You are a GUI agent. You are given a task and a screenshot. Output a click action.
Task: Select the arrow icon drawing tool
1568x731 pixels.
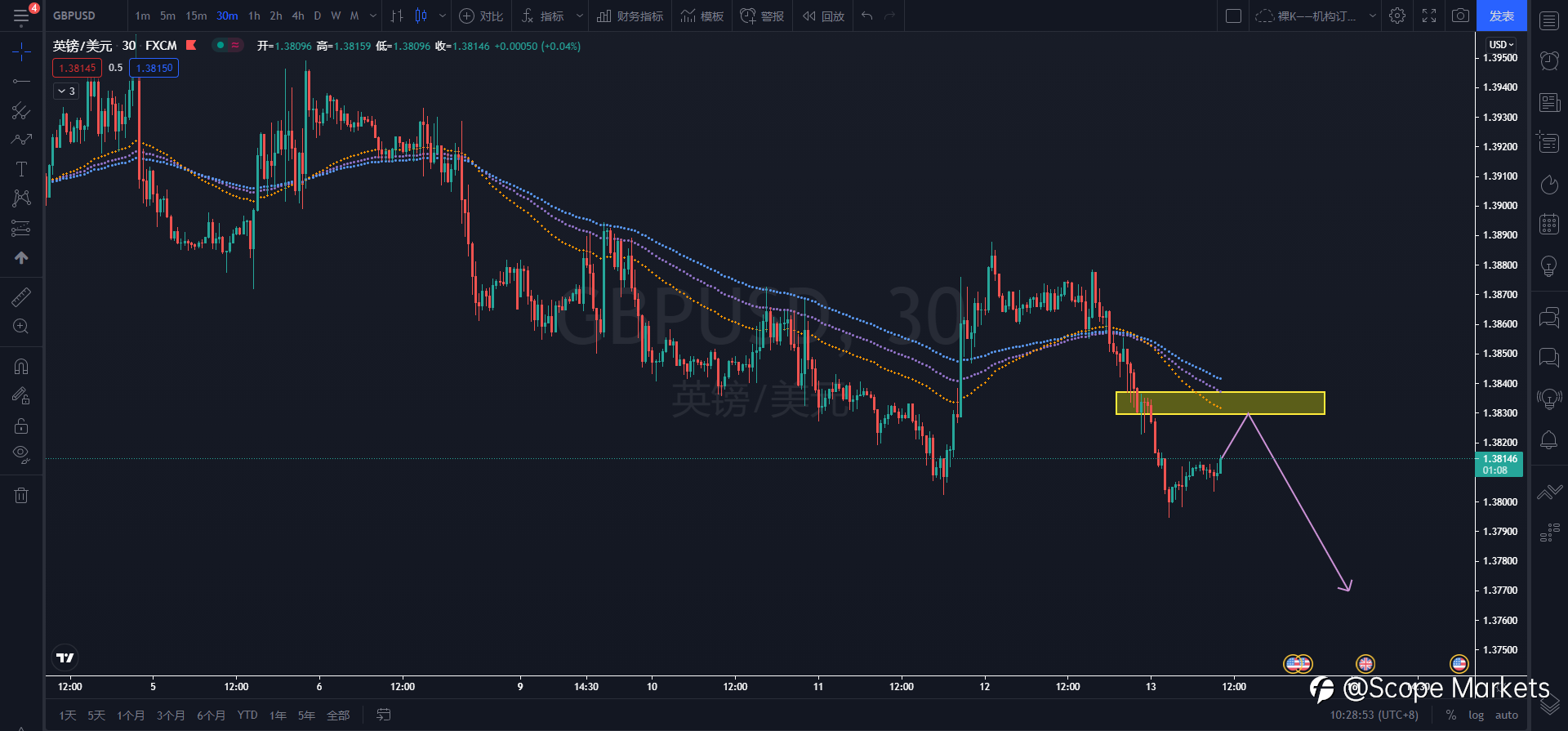[x=21, y=257]
